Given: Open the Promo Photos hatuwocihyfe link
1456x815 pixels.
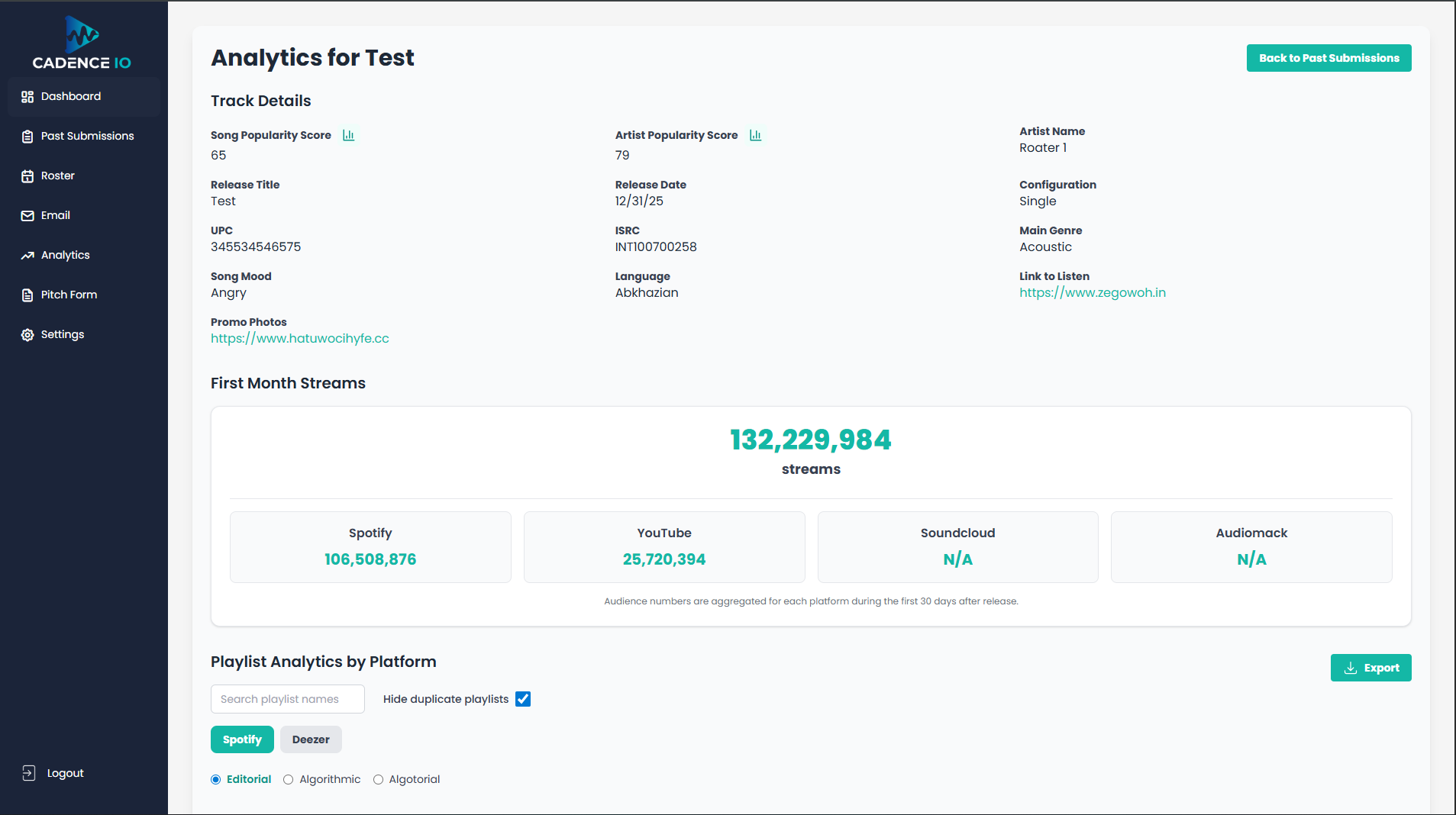Looking at the screenshot, I should pyautogui.click(x=300, y=338).
